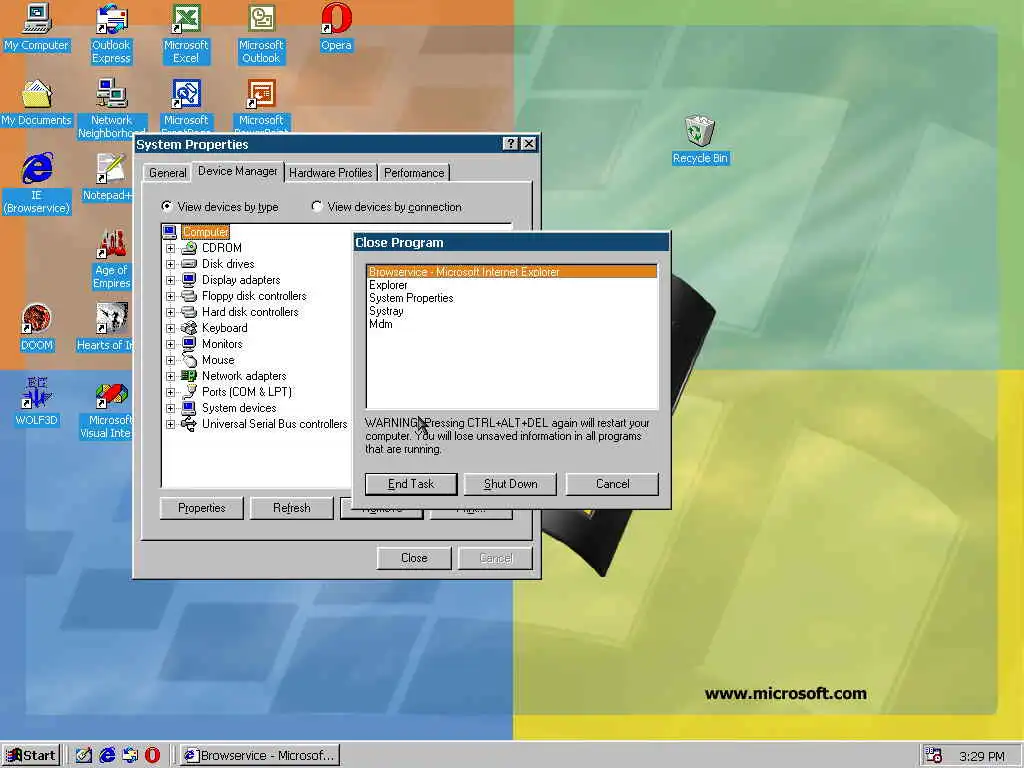Select Hearts of Iron desktop shortcut

pos(105,328)
